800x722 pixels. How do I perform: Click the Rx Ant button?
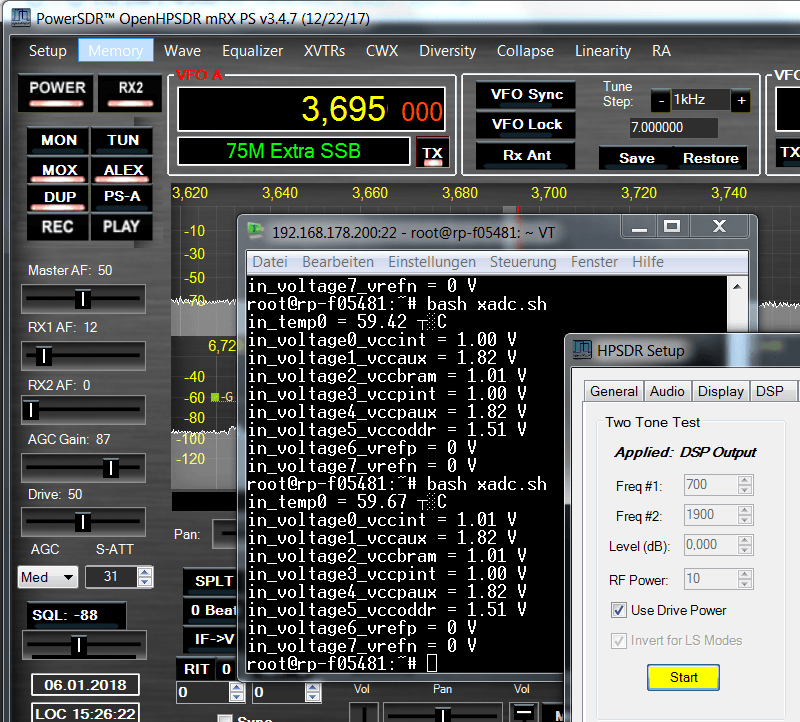click(x=526, y=156)
